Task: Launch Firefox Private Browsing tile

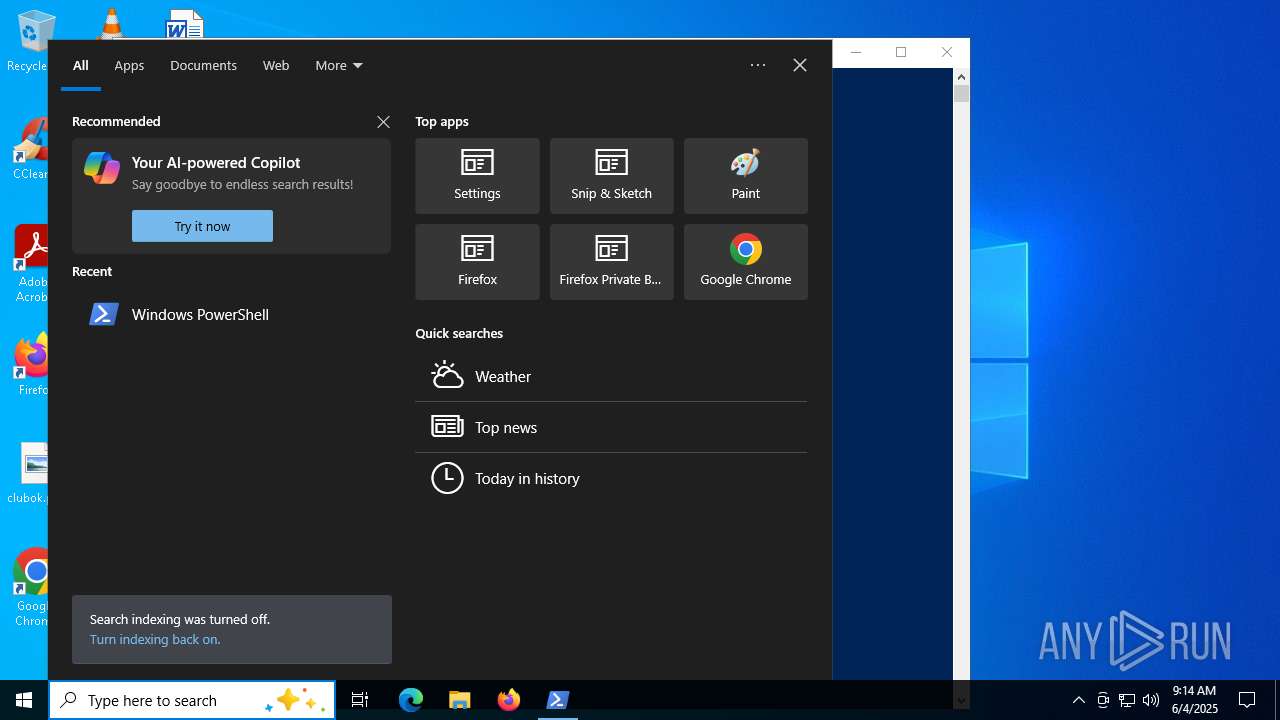Action: click(x=611, y=262)
